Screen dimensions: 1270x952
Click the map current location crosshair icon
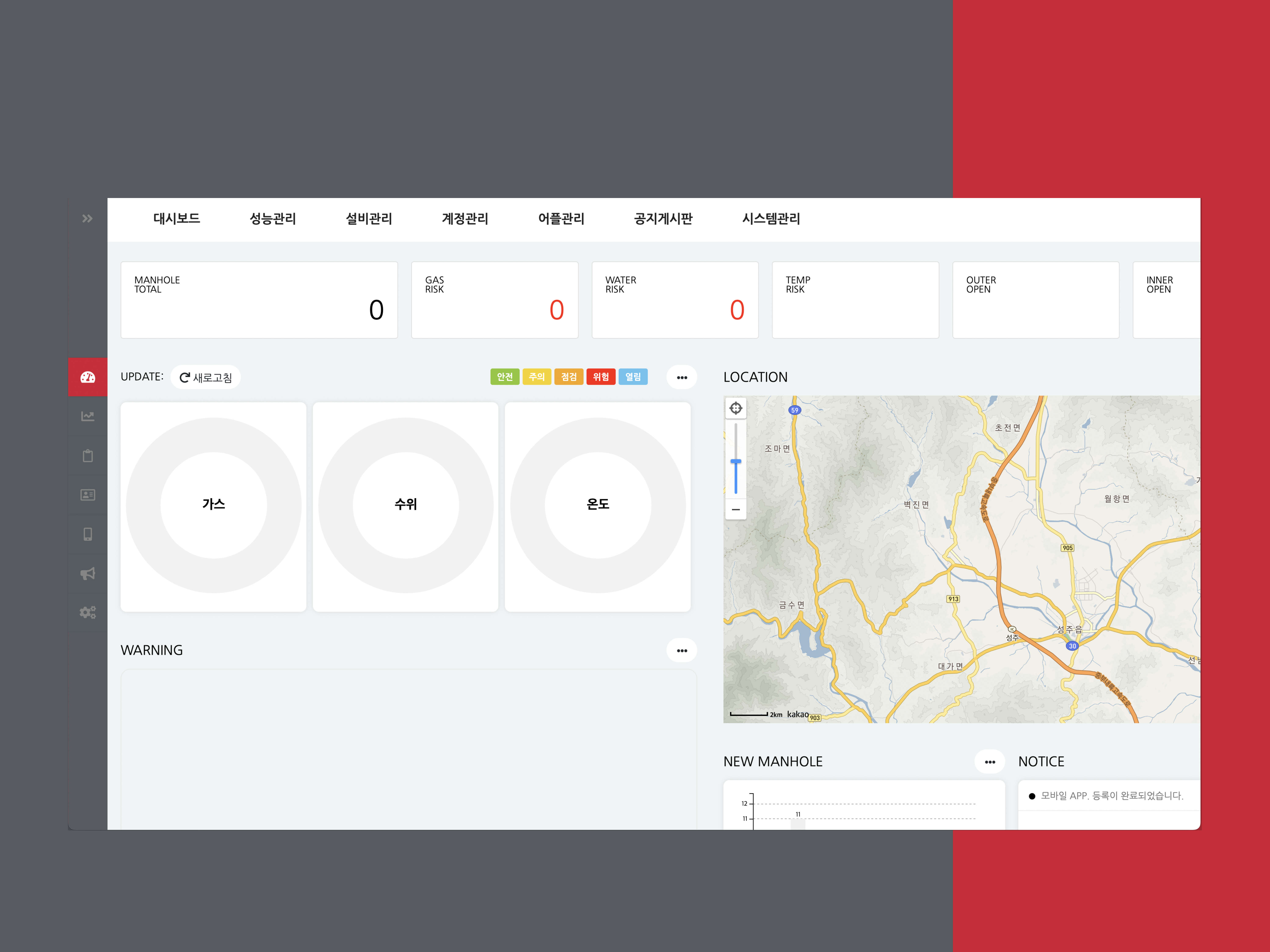[736, 408]
